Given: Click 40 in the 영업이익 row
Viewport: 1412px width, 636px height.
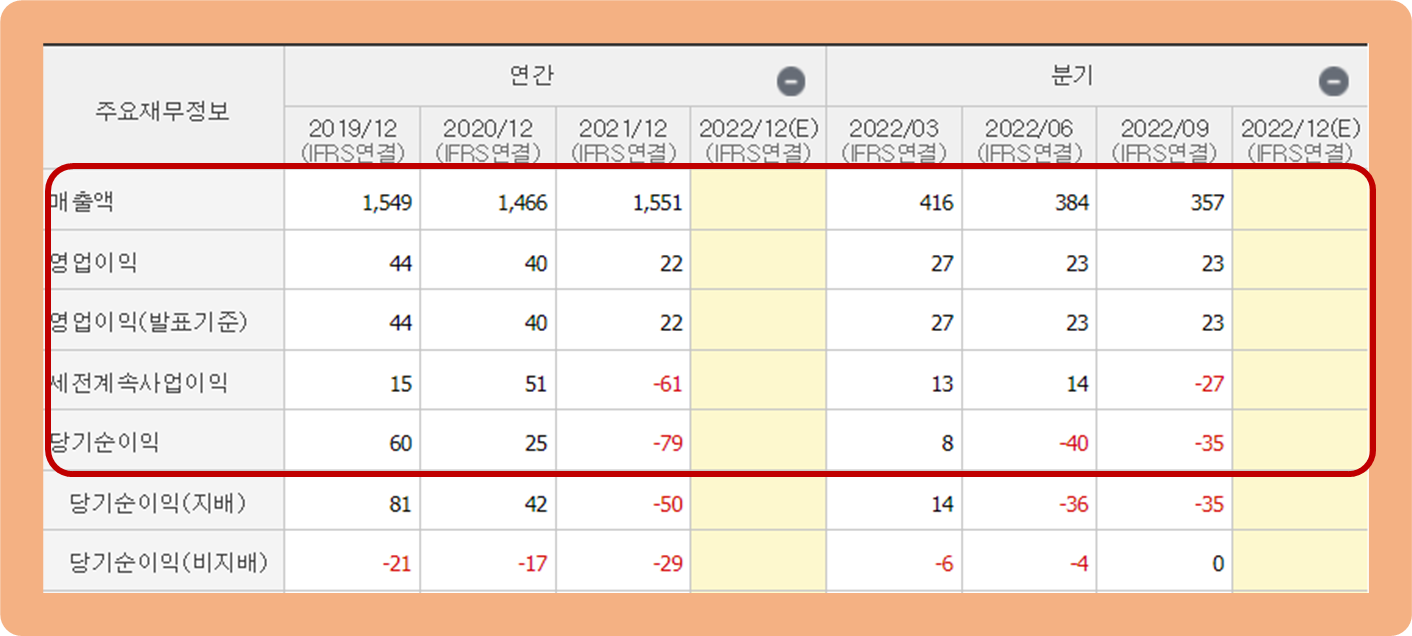Looking at the screenshot, I should (x=536, y=264).
